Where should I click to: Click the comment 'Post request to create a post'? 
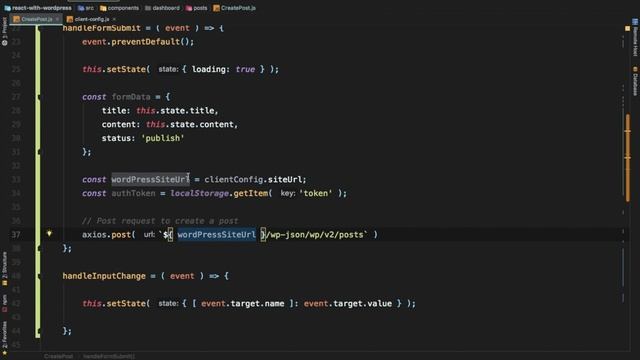[x=160, y=221]
